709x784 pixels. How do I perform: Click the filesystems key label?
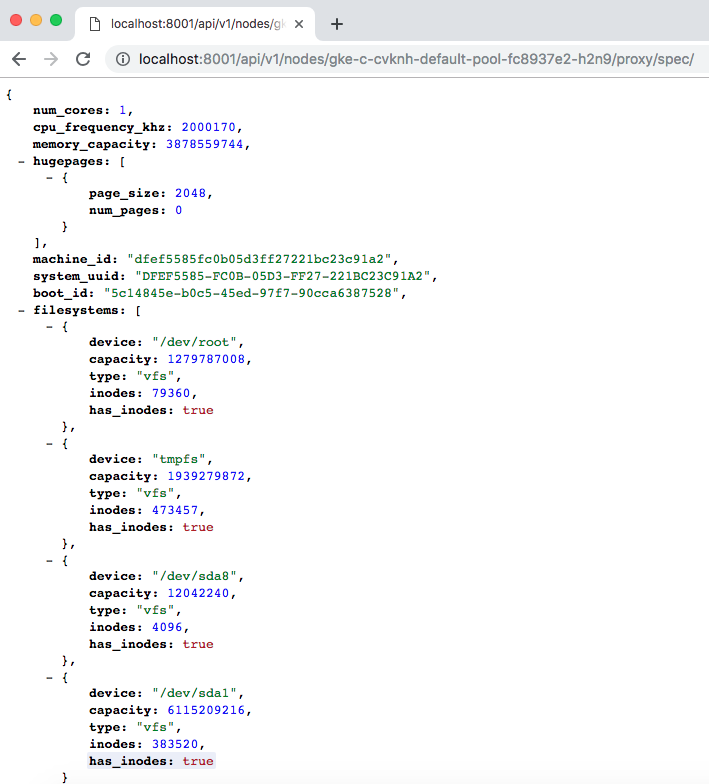tap(76, 310)
